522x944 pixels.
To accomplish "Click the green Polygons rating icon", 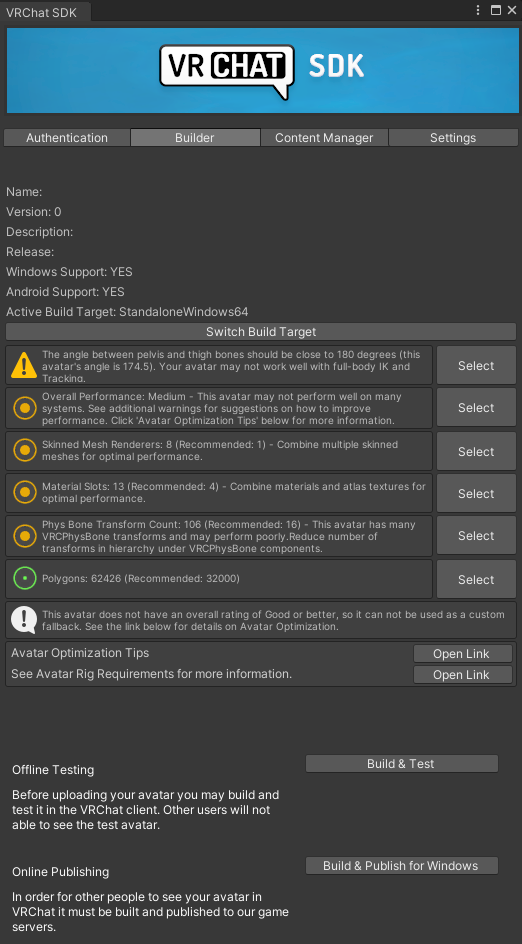I will tap(25, 579).
